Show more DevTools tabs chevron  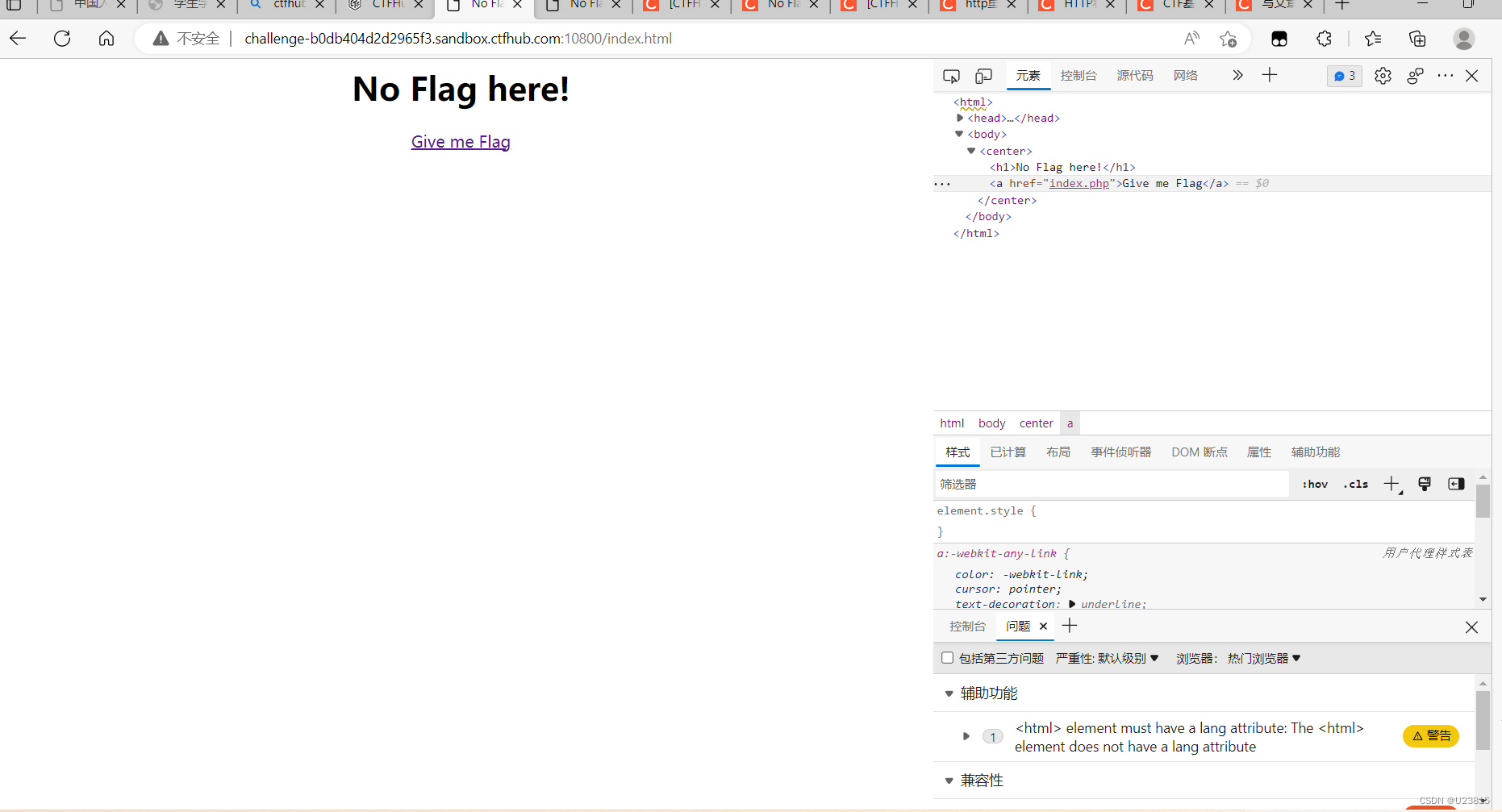[1237, 75]
